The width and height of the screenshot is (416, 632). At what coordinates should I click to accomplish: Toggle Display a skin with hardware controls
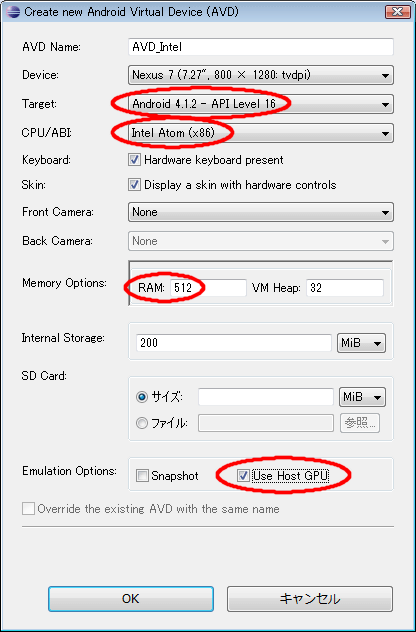(x=134, y=185)
